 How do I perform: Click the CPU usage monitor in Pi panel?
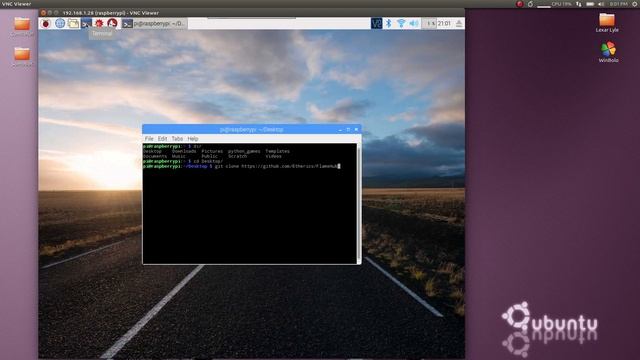(429, 24)
